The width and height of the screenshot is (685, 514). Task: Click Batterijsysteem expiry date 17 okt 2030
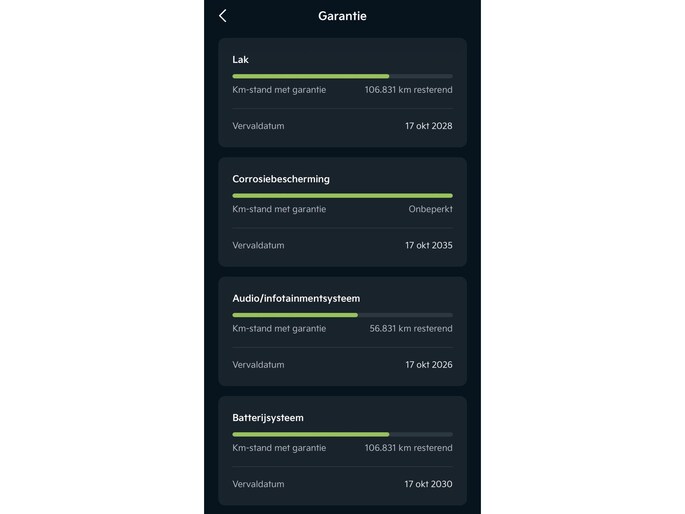point(428,484)
